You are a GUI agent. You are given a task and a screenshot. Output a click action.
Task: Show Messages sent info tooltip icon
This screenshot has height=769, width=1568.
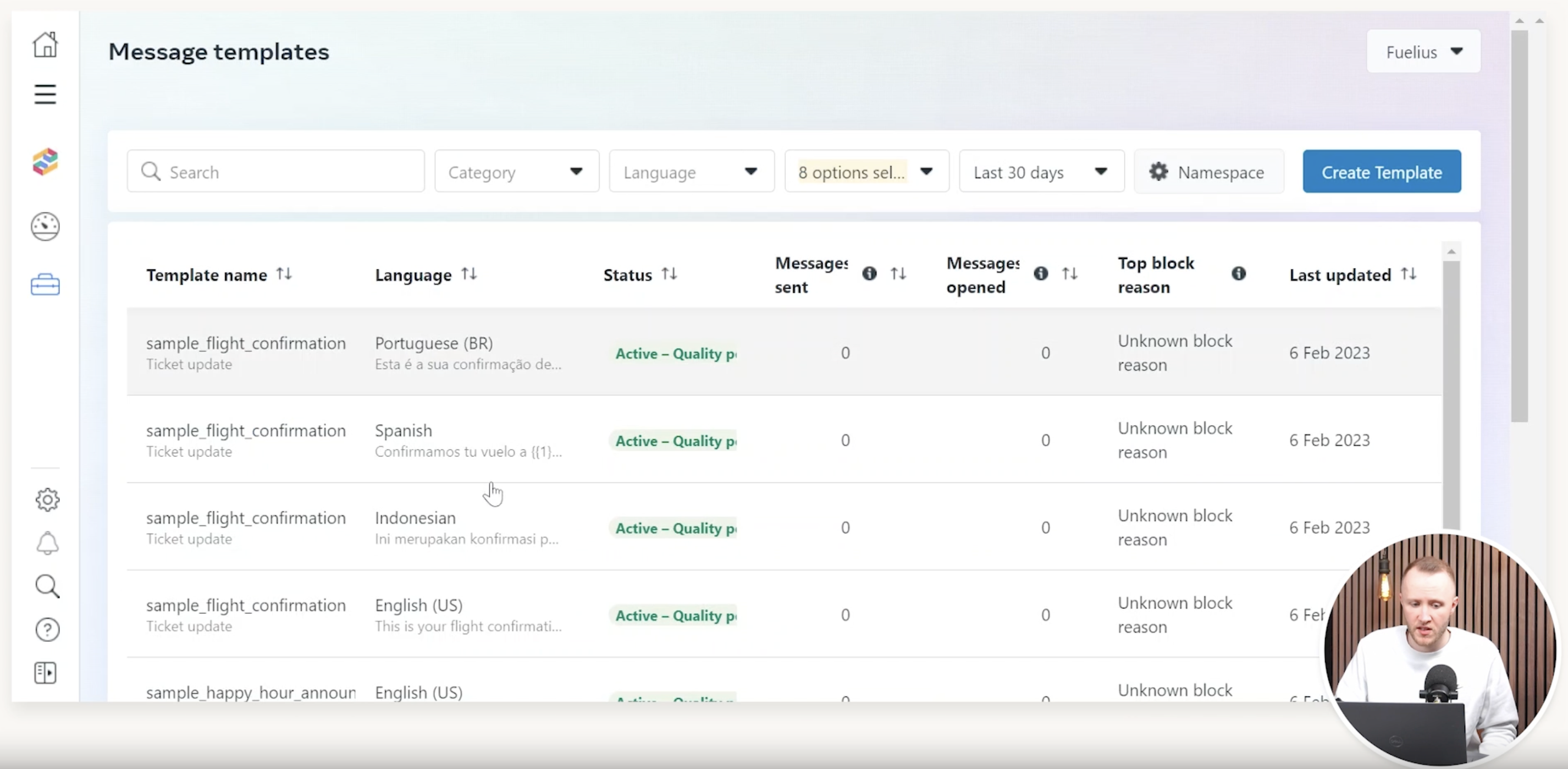click(869, 274)
